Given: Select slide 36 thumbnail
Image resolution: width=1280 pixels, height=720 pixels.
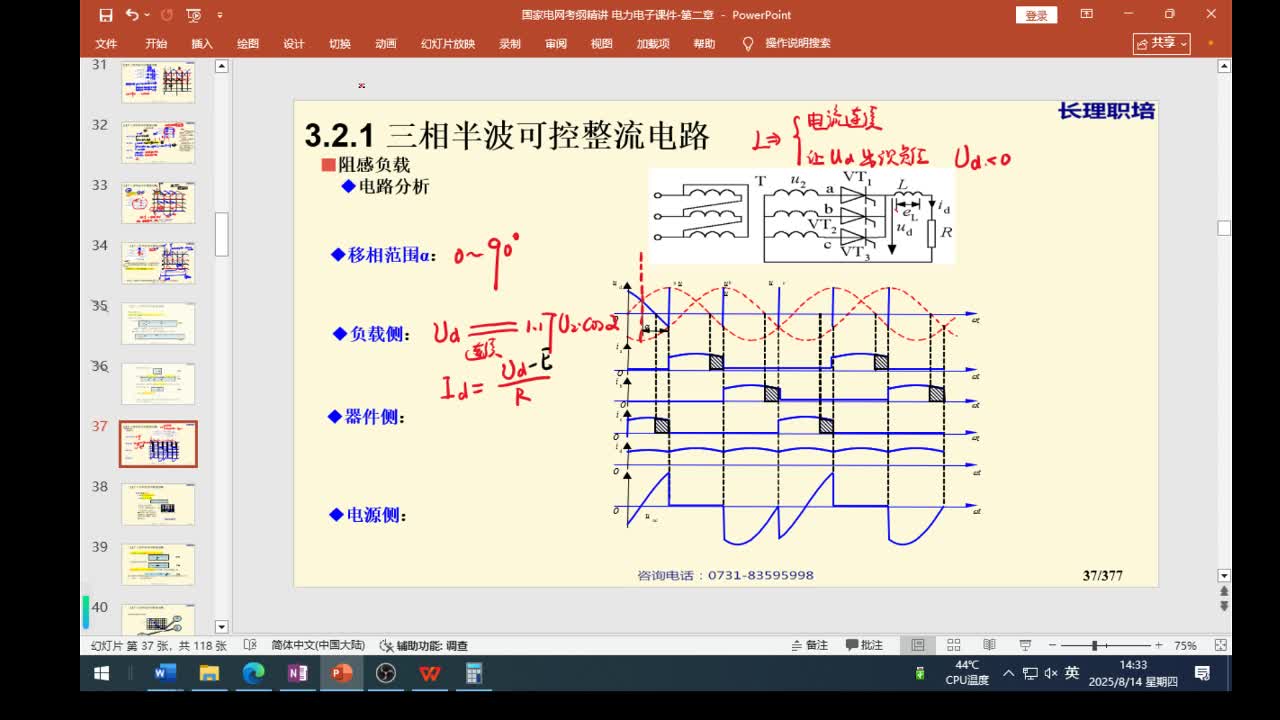Looking at the screenshot, I should click(158, 384).
